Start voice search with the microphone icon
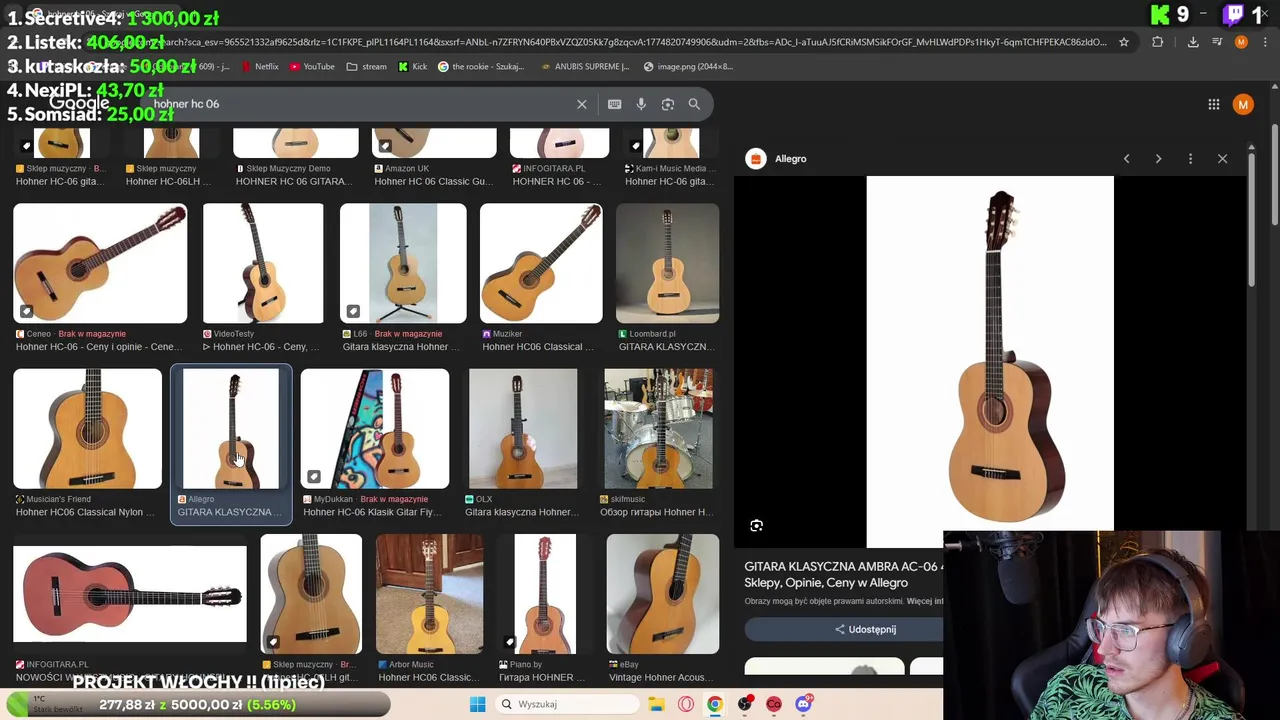The width and height of the screenshot is (1280, 720). (x=641, y=104)
